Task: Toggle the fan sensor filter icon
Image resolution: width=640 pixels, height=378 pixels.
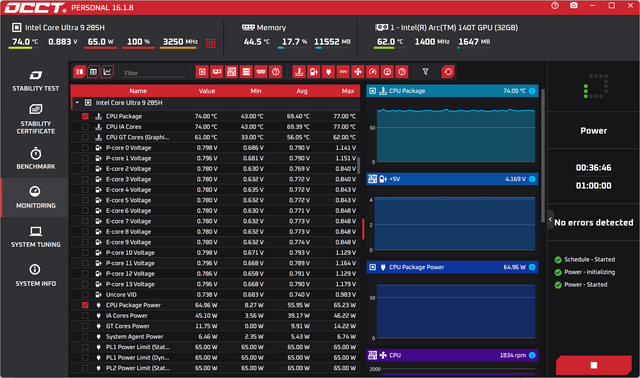Action: pyautogui.click(x=358, y=72)
